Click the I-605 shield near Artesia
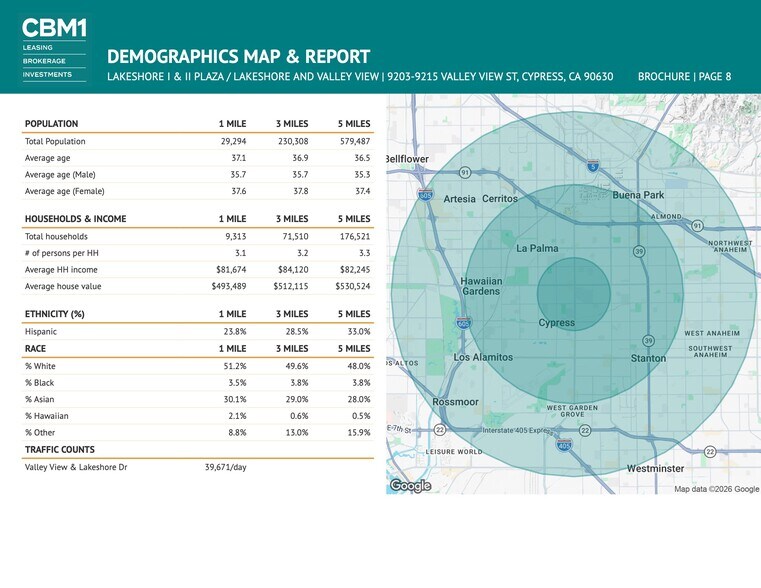 [x=425, y=195]
